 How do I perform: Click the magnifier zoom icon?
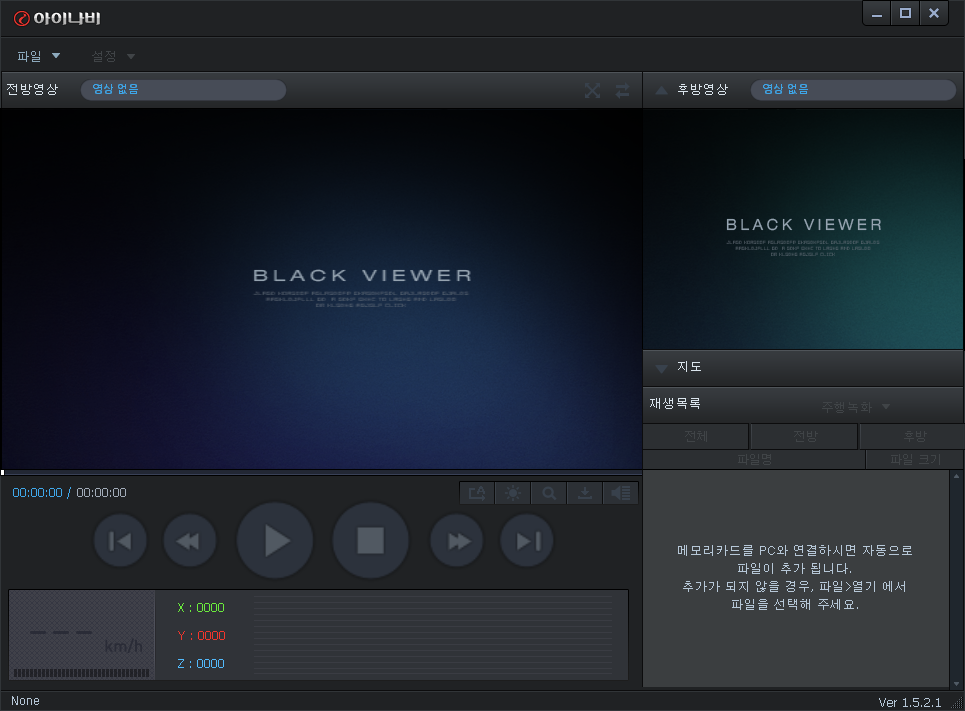click(x=549, y=493)
